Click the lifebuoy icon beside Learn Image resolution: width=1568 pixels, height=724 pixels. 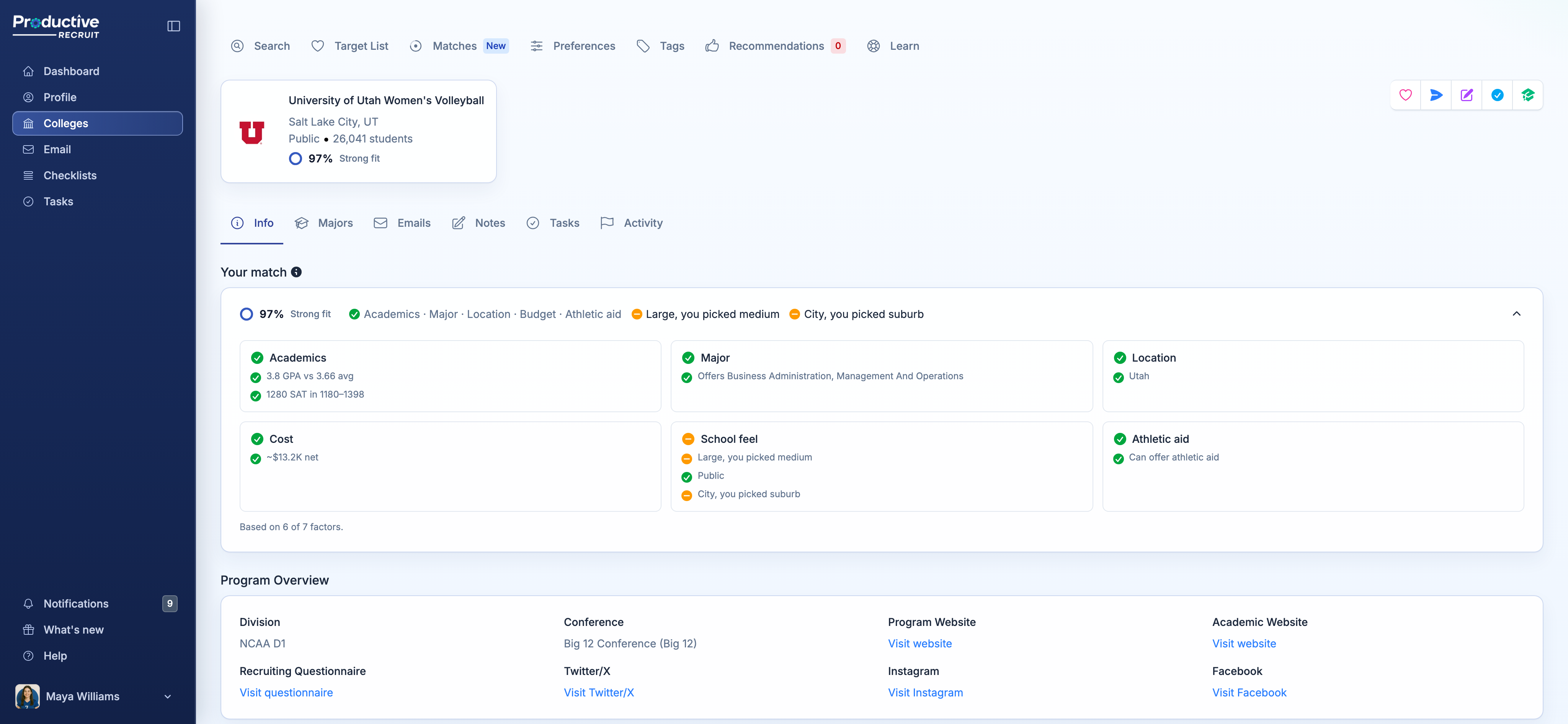(874, 46)
